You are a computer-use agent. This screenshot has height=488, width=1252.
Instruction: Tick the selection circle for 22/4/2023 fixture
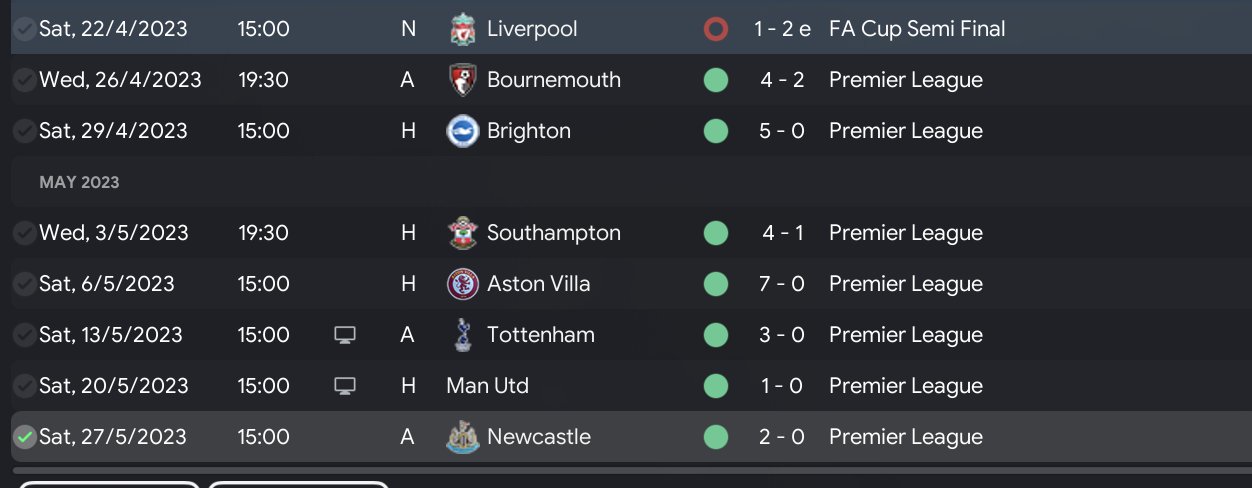[x=25, y=29]
